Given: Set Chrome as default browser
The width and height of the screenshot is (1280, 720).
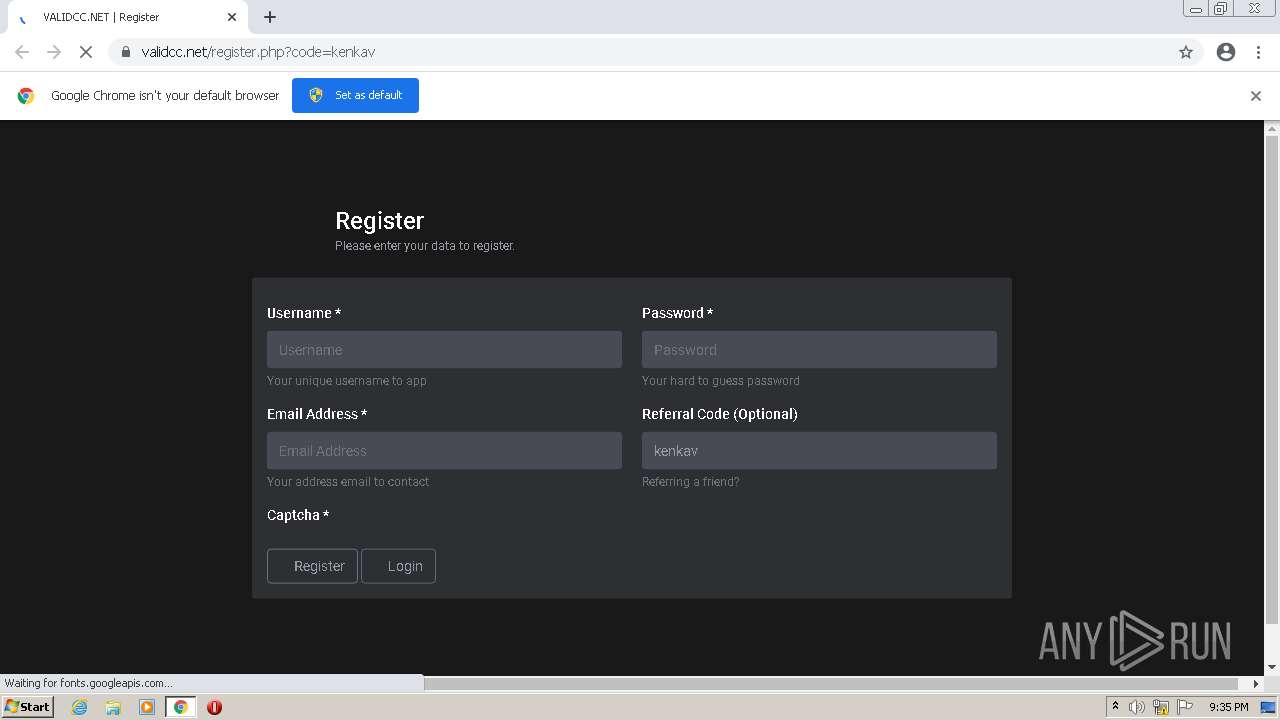Looking at the screenshot, I should 355,95.
